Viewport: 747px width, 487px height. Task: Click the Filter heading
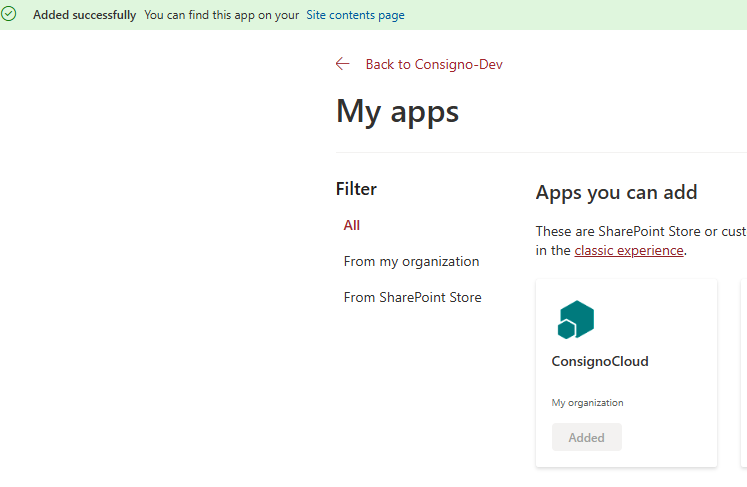tap(356, 189)
